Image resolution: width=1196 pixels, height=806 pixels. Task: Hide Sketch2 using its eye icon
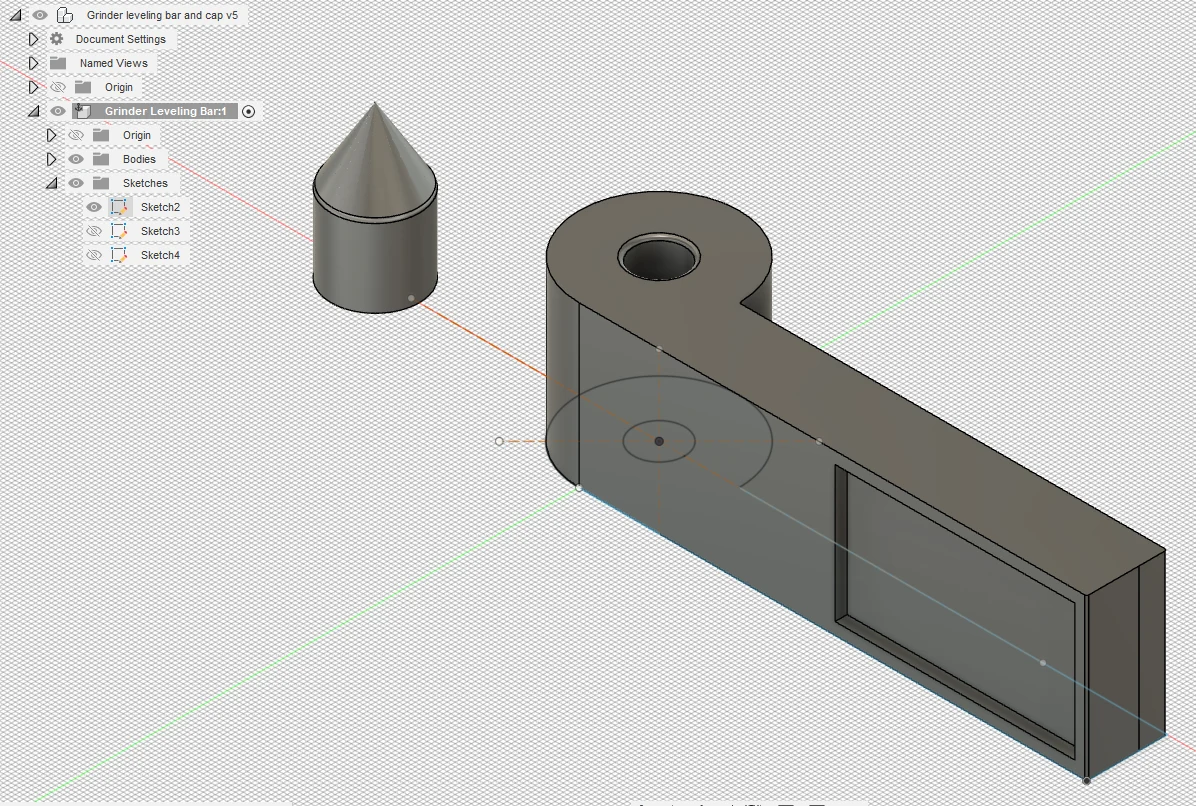pos(94,207)
